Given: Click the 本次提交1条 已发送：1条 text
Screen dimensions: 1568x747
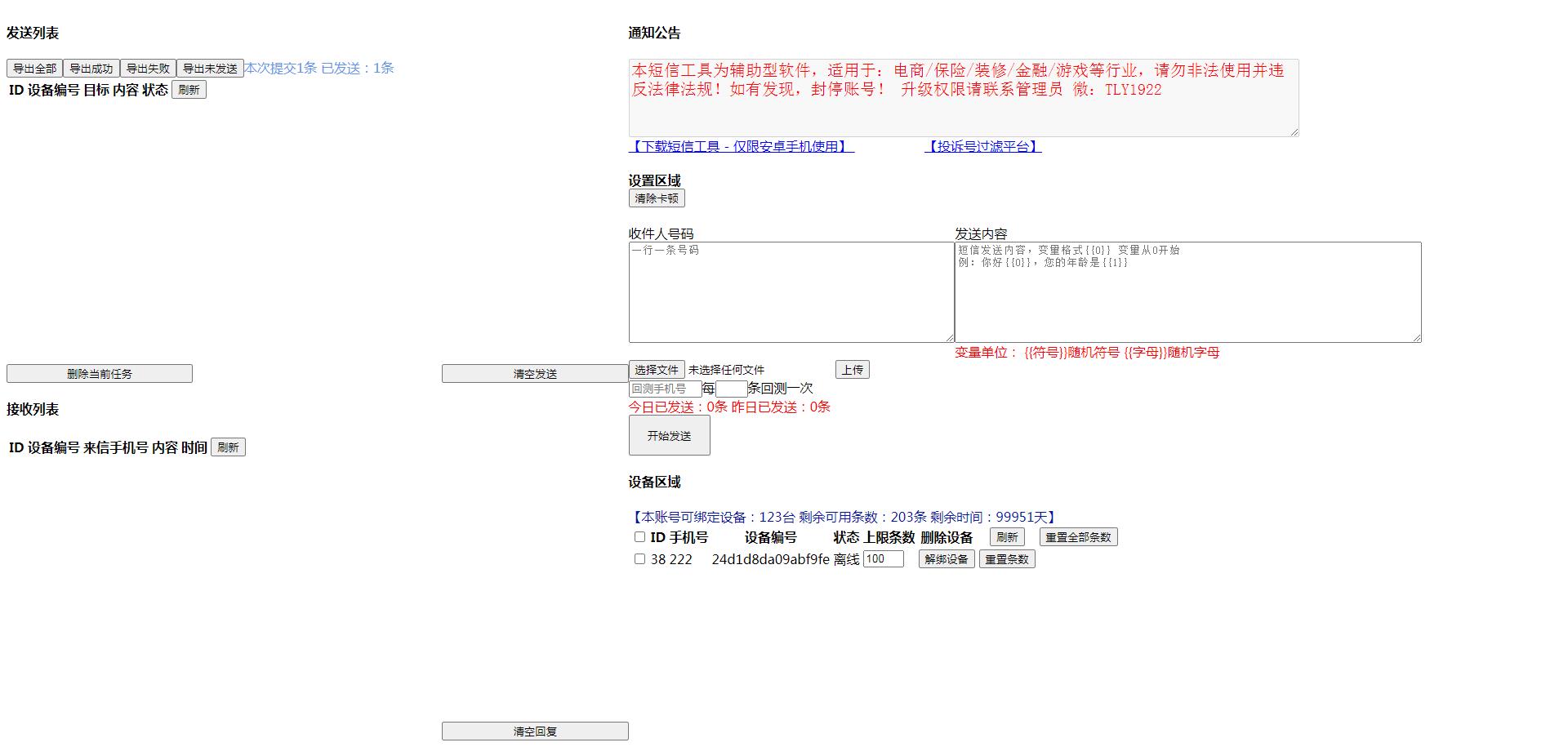Looking at the screenshot, I should click(x=319, y=68).
